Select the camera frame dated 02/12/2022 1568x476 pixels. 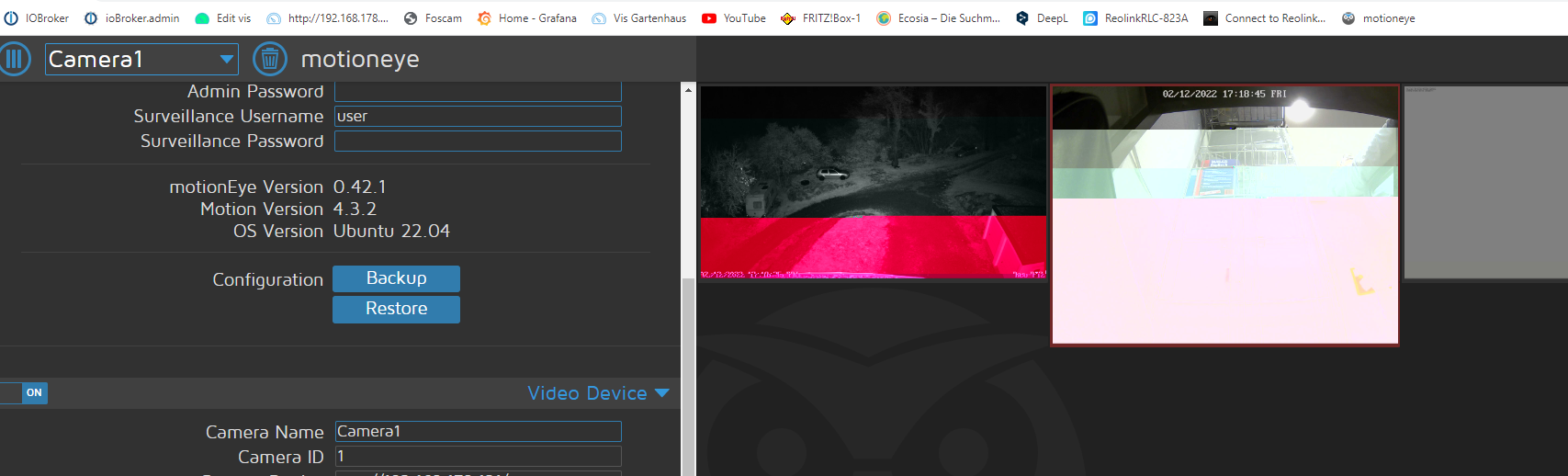point(1224,215)
